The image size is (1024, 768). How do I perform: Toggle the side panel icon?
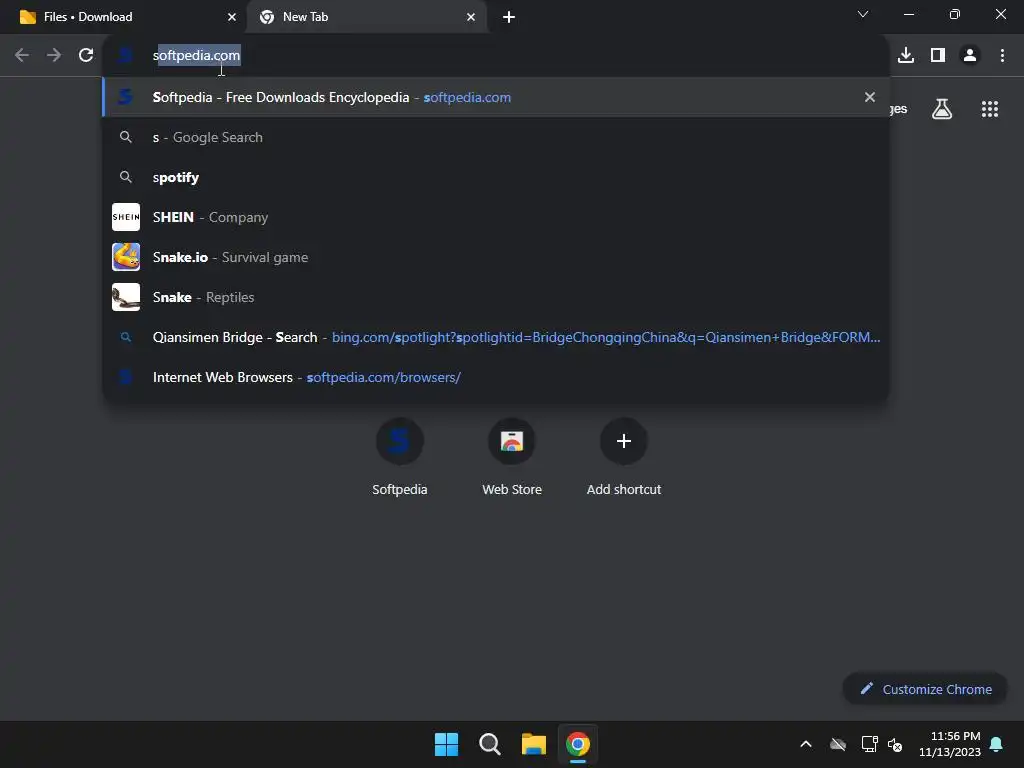tap(938, 55)
